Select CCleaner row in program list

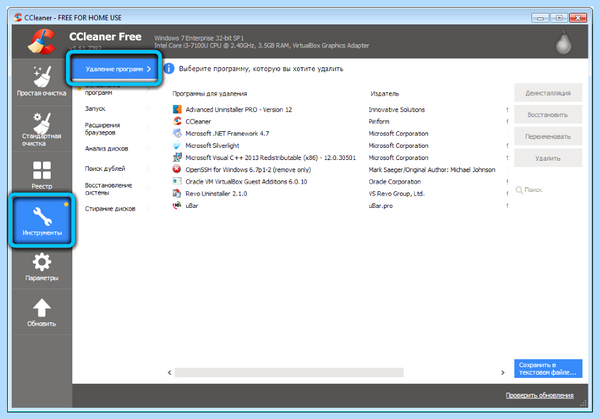pos(340,121)
